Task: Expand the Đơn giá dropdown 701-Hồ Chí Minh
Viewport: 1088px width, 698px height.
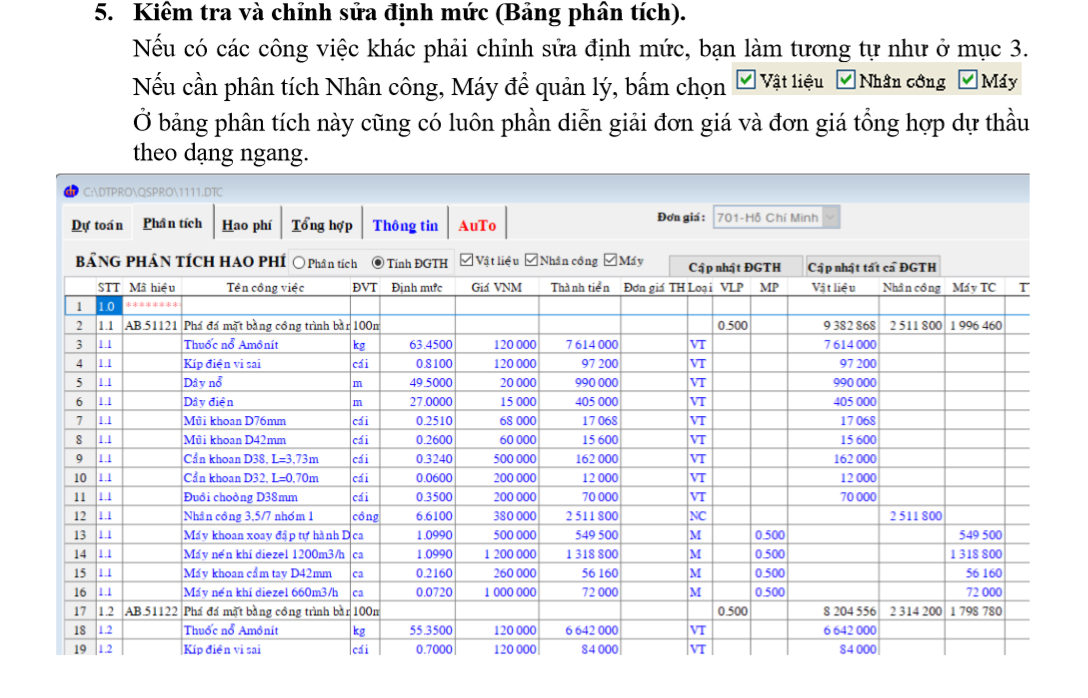Action: tap(831, 217)
